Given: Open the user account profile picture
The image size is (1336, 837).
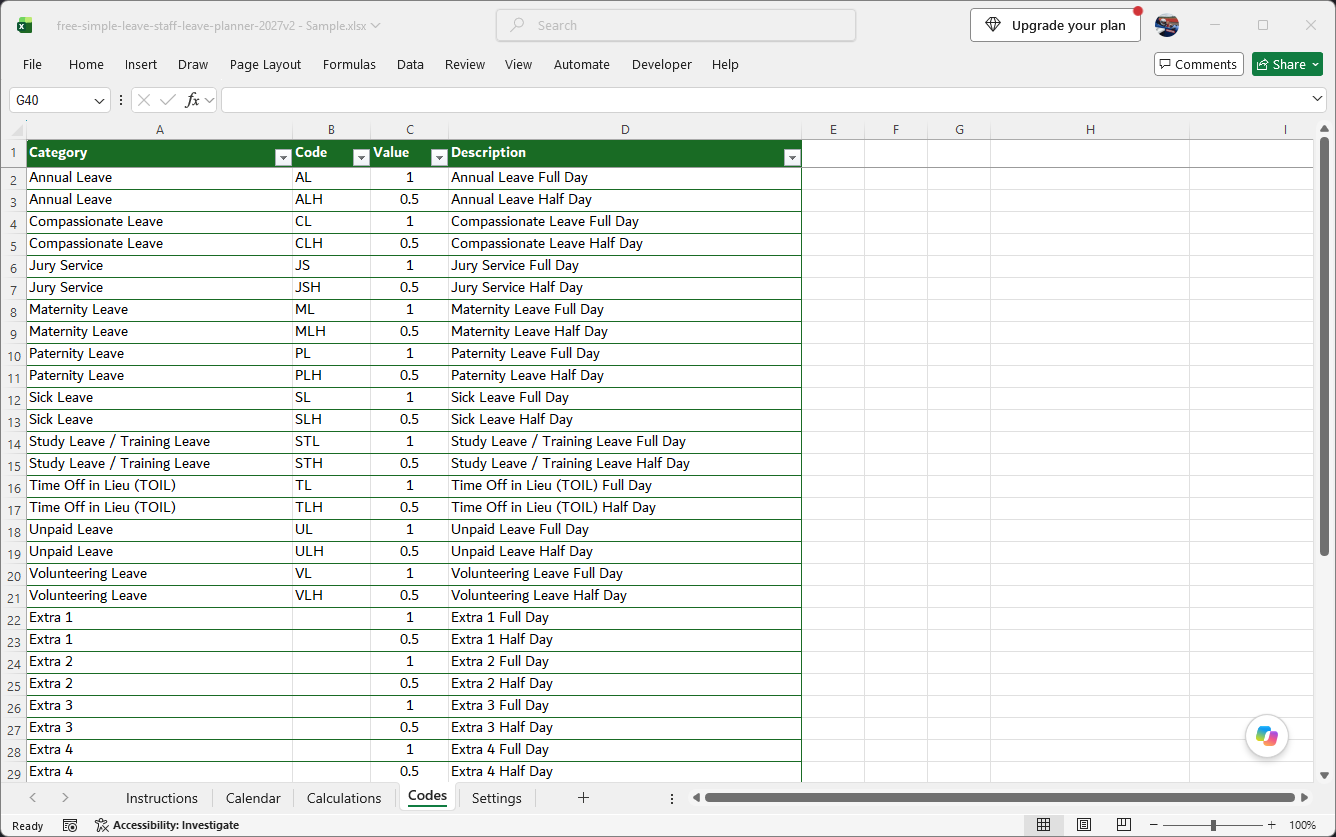Looking at the screenshot, I should coord(1167,25).
